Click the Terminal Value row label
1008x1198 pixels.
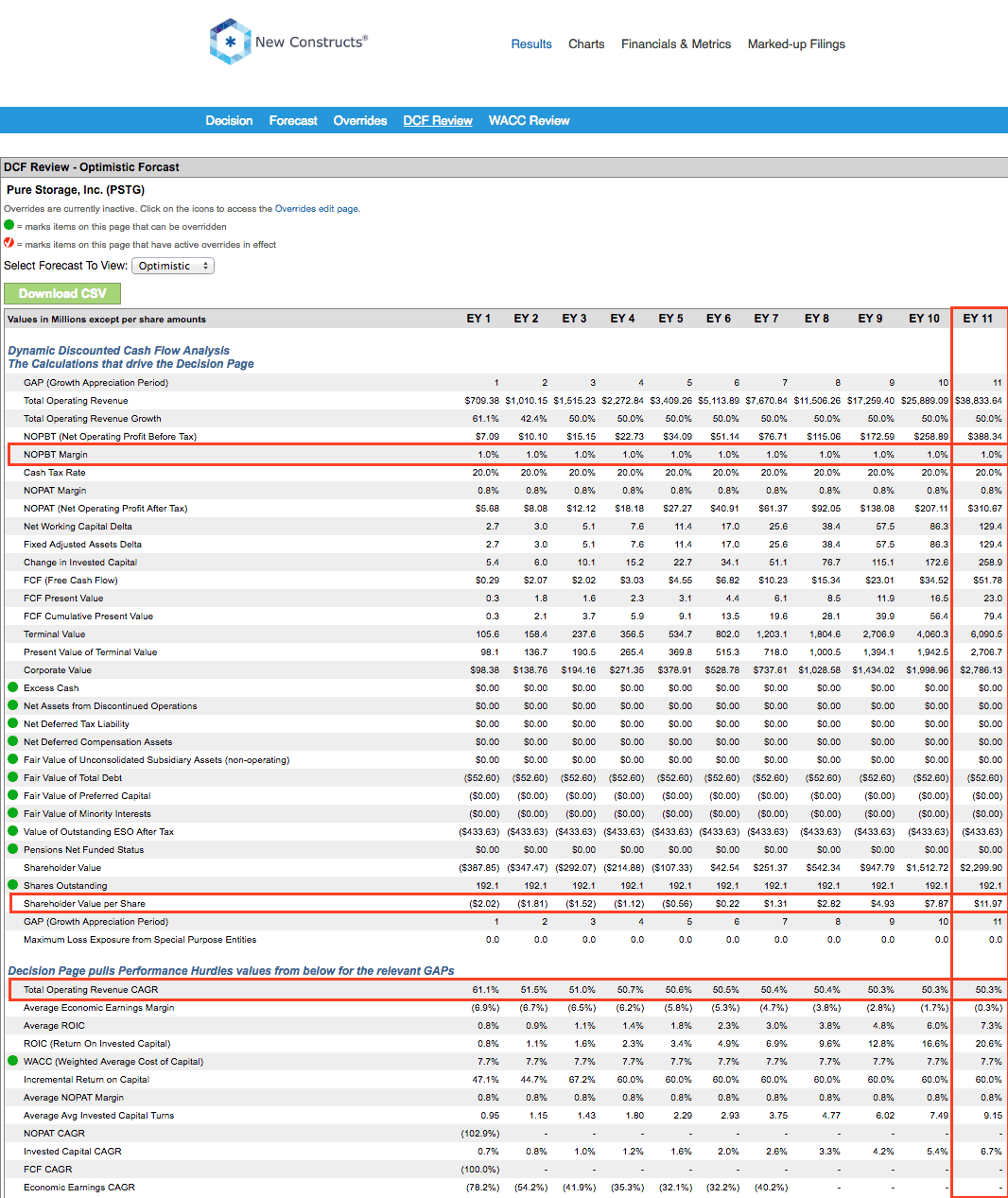click(55, 634)
